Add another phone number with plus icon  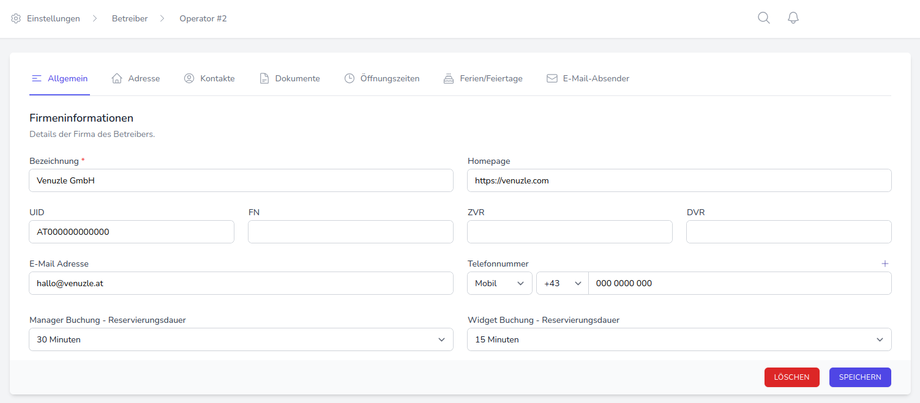(885, 264)
